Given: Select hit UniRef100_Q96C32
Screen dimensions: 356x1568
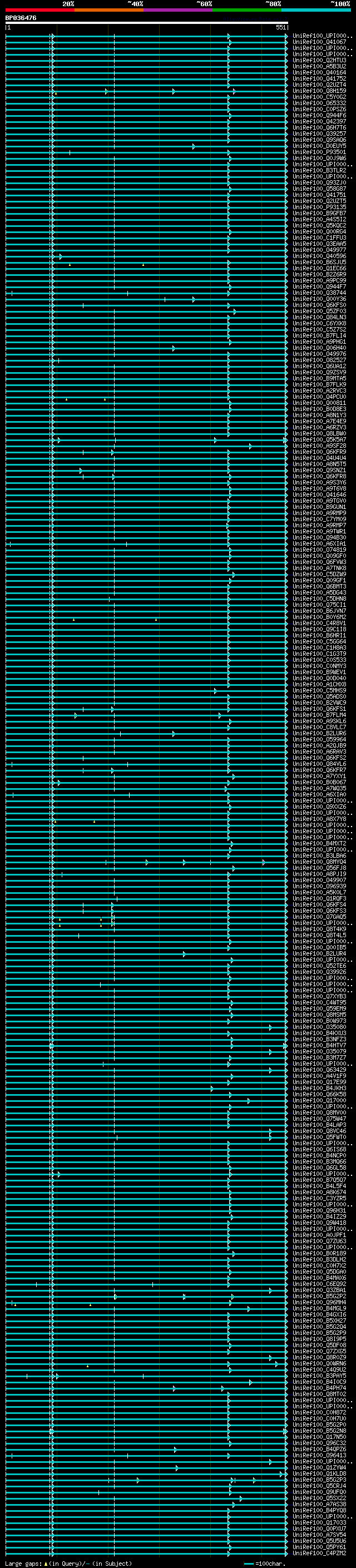Looking at the screenshot, I should point(319,1443).
